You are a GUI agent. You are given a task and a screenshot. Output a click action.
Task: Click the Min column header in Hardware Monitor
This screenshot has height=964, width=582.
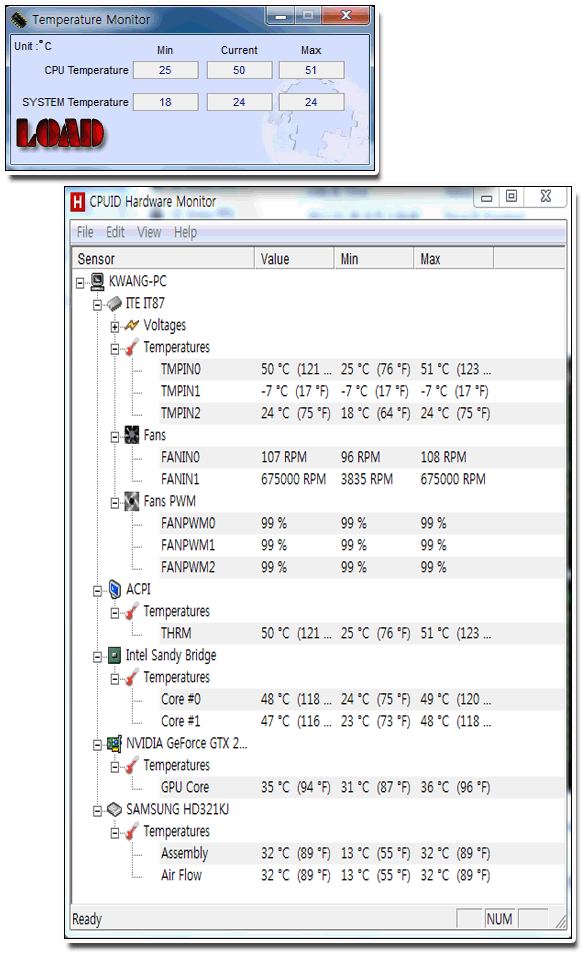pos(374,259)
